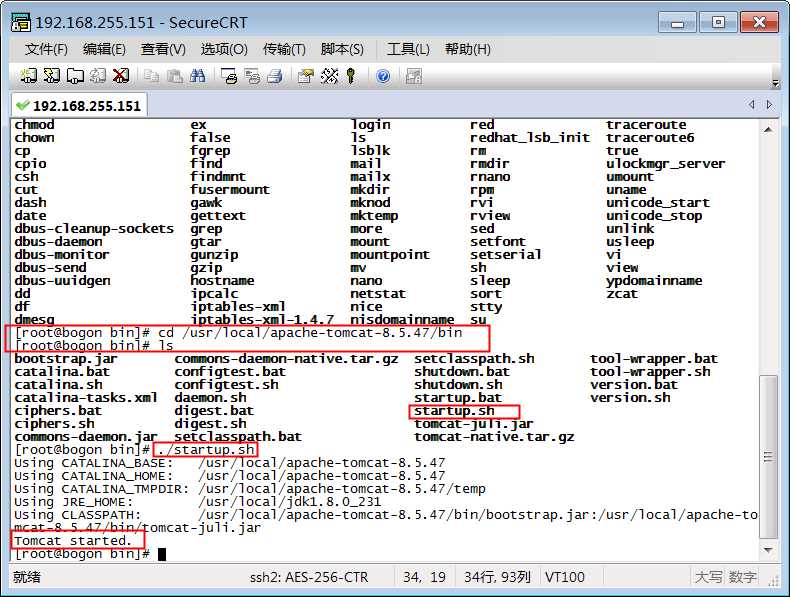Click the Connect in Tab folder icon
This screenshot has height=597, width=790.
tap(75, 76)
